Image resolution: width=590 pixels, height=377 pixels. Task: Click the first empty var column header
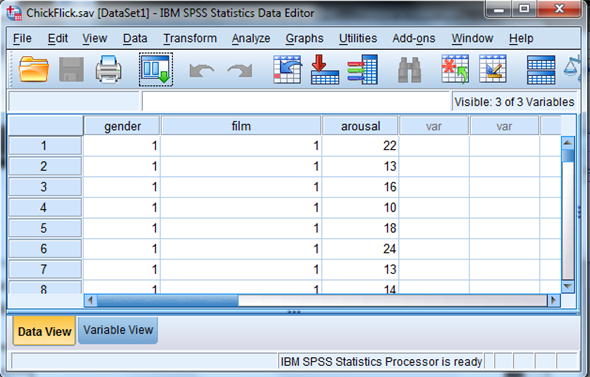(x=434, y=126)
